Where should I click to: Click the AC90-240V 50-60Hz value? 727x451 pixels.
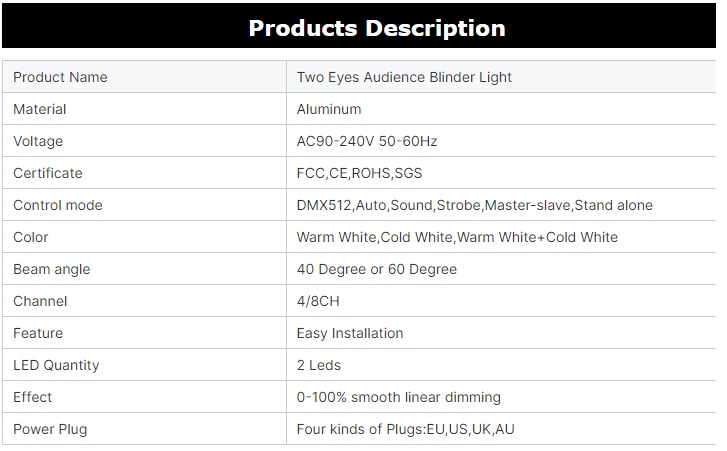click(367, 141)
